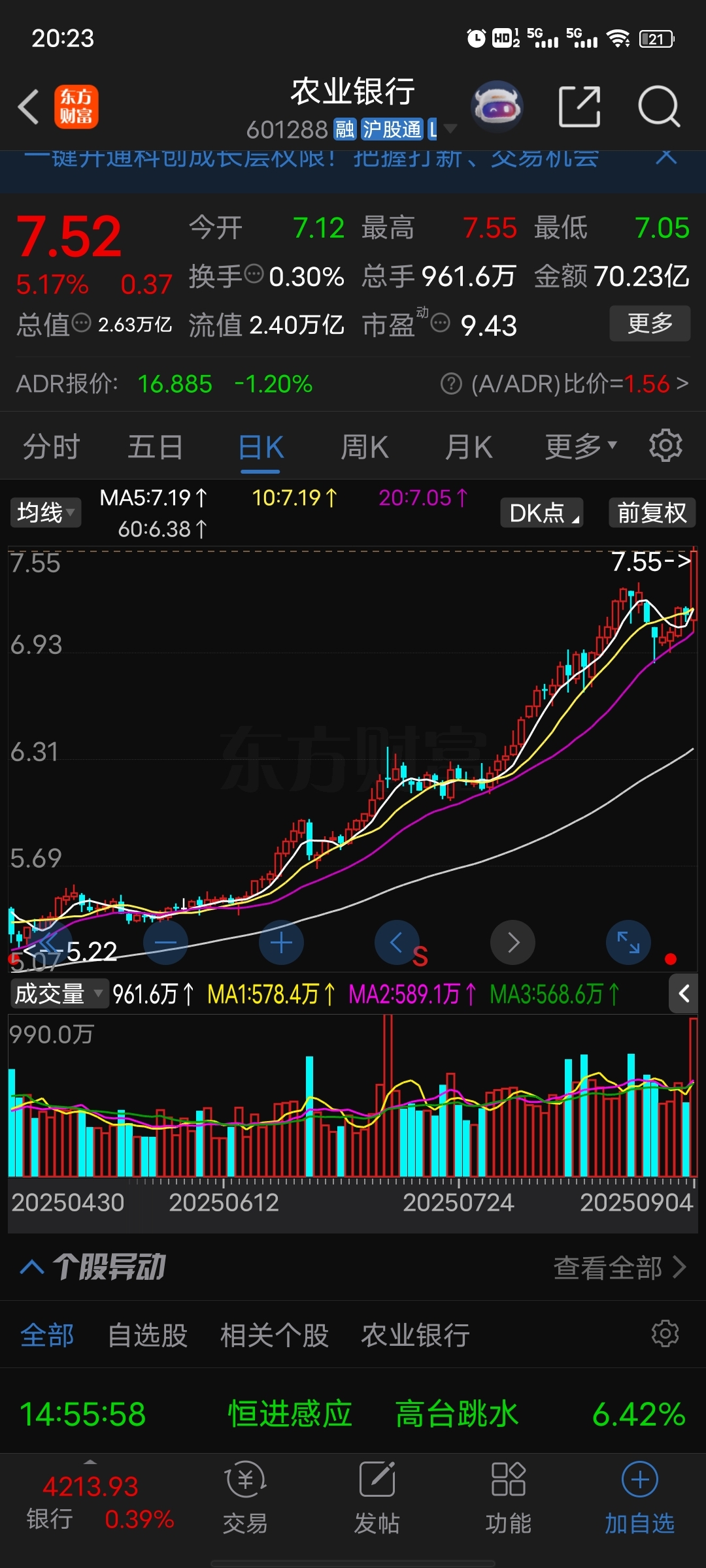Select the 农业银行 alerts filter

(416, 1335)
